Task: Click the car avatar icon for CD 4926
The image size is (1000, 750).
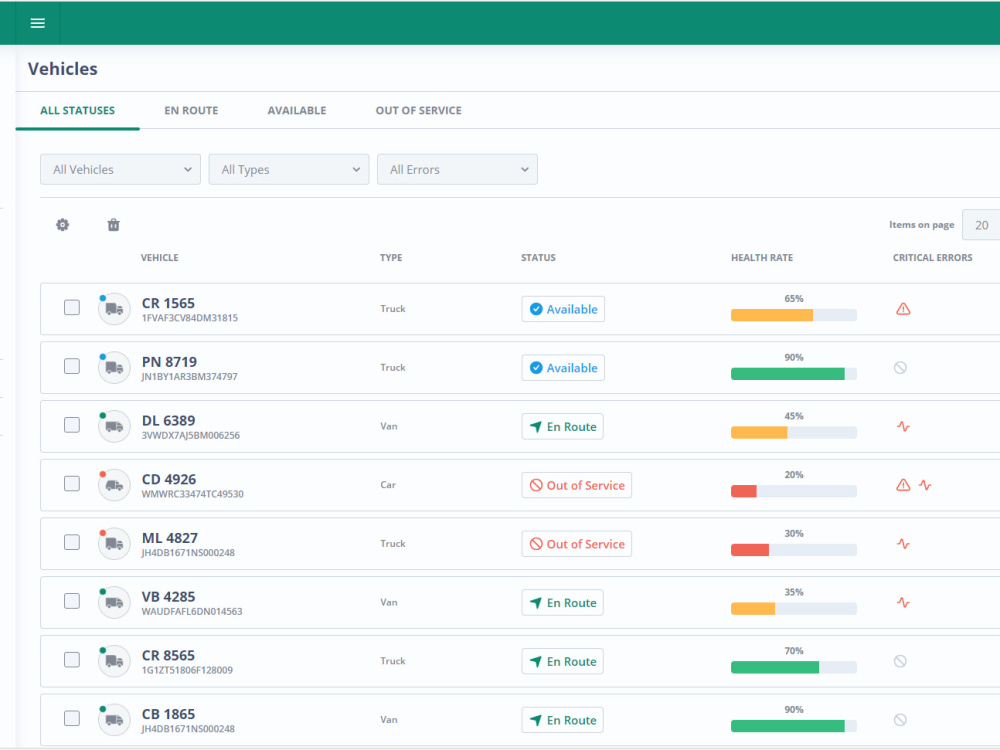Action: coord(114,485)
